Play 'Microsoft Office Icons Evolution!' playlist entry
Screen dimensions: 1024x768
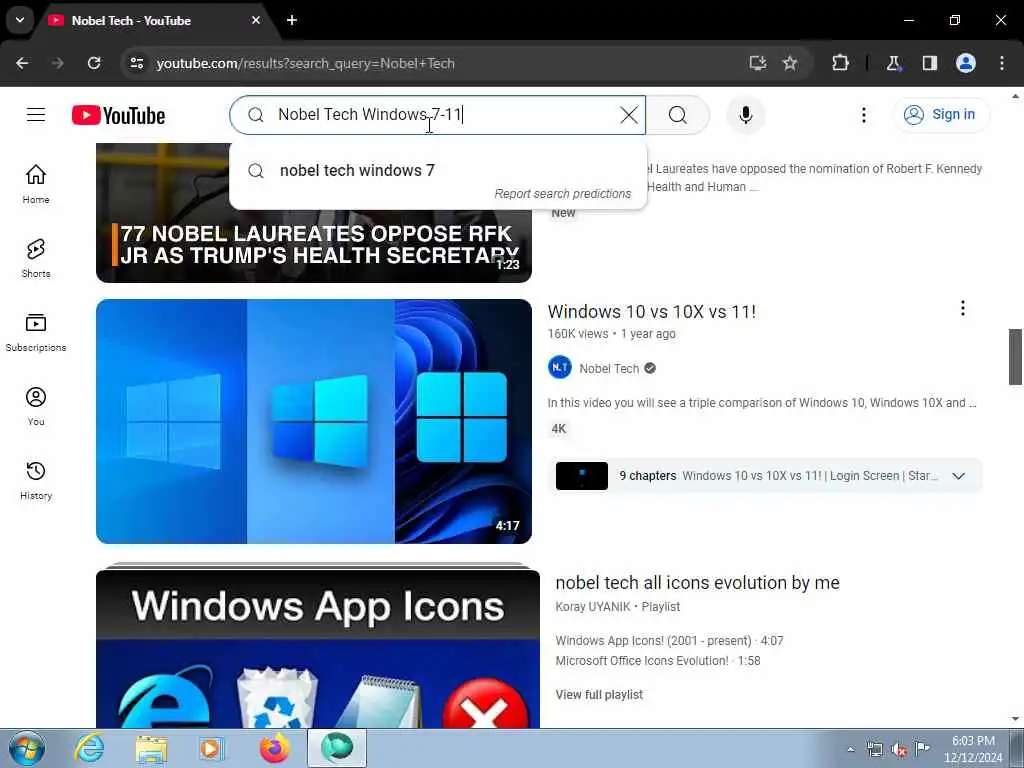658,661
